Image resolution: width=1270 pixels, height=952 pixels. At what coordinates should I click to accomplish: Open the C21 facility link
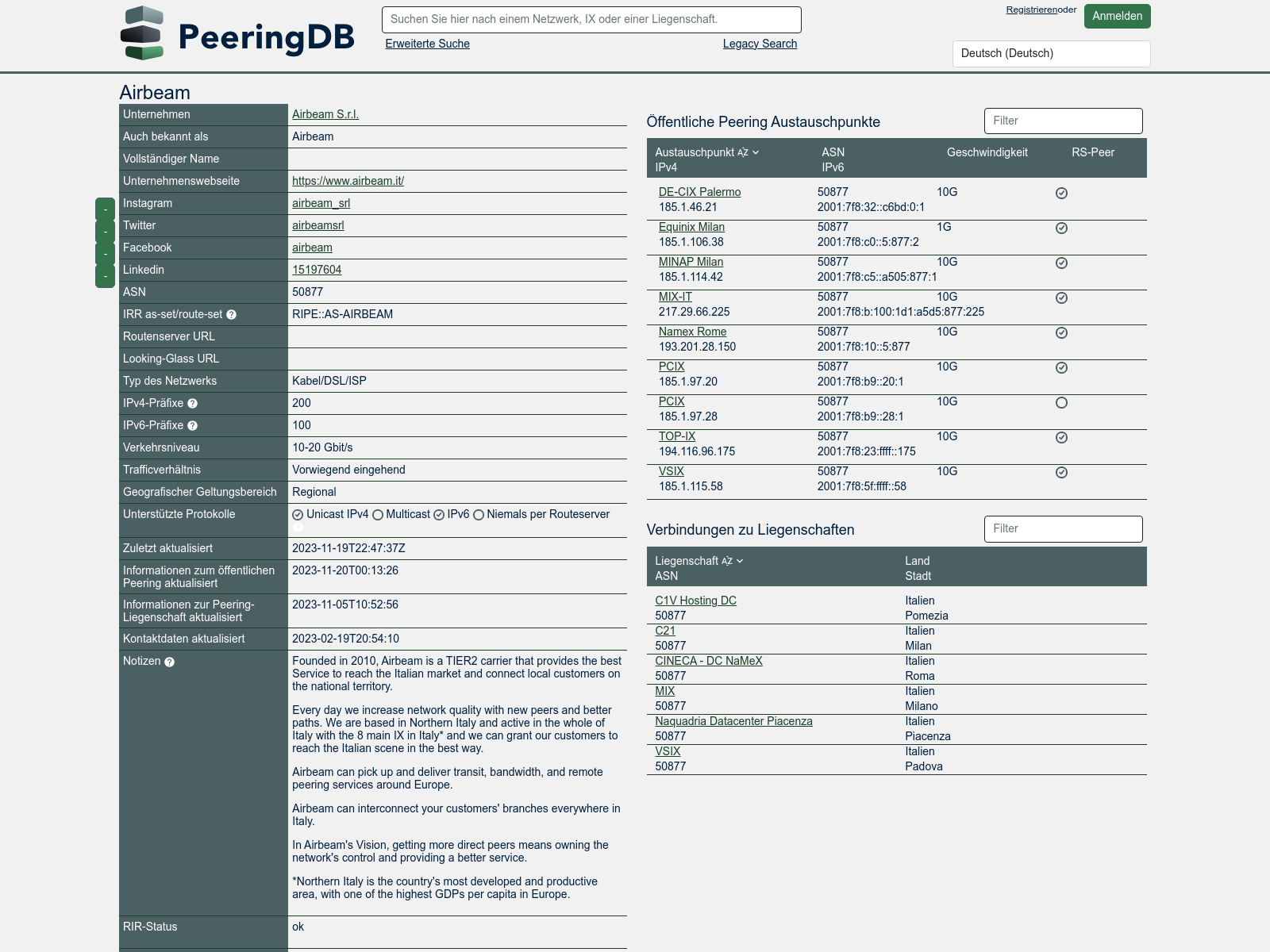pos(664,631)
